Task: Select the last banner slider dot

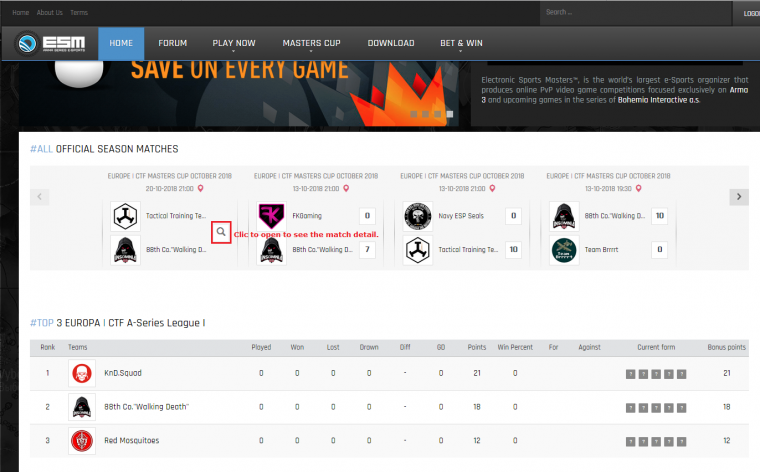Action: coord(450,114)
